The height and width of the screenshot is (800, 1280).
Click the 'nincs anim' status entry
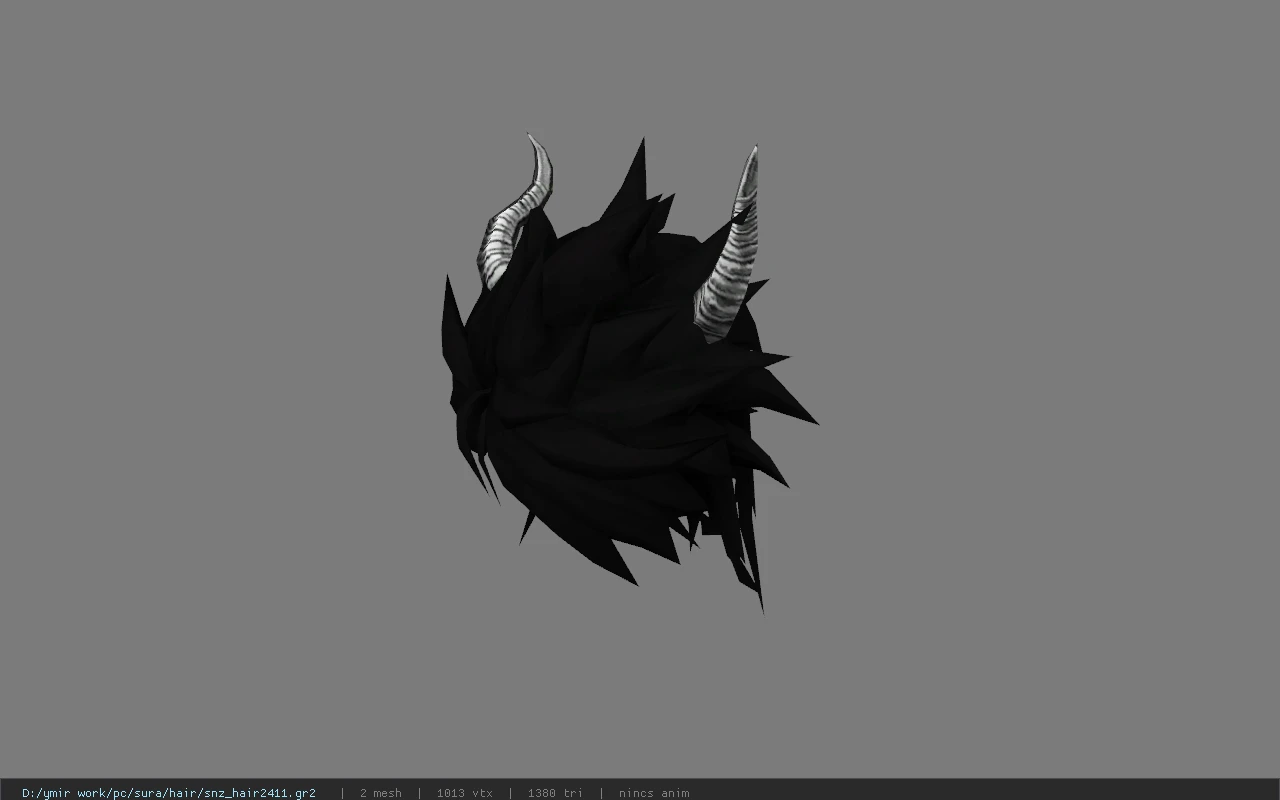(x=654, y=793)
